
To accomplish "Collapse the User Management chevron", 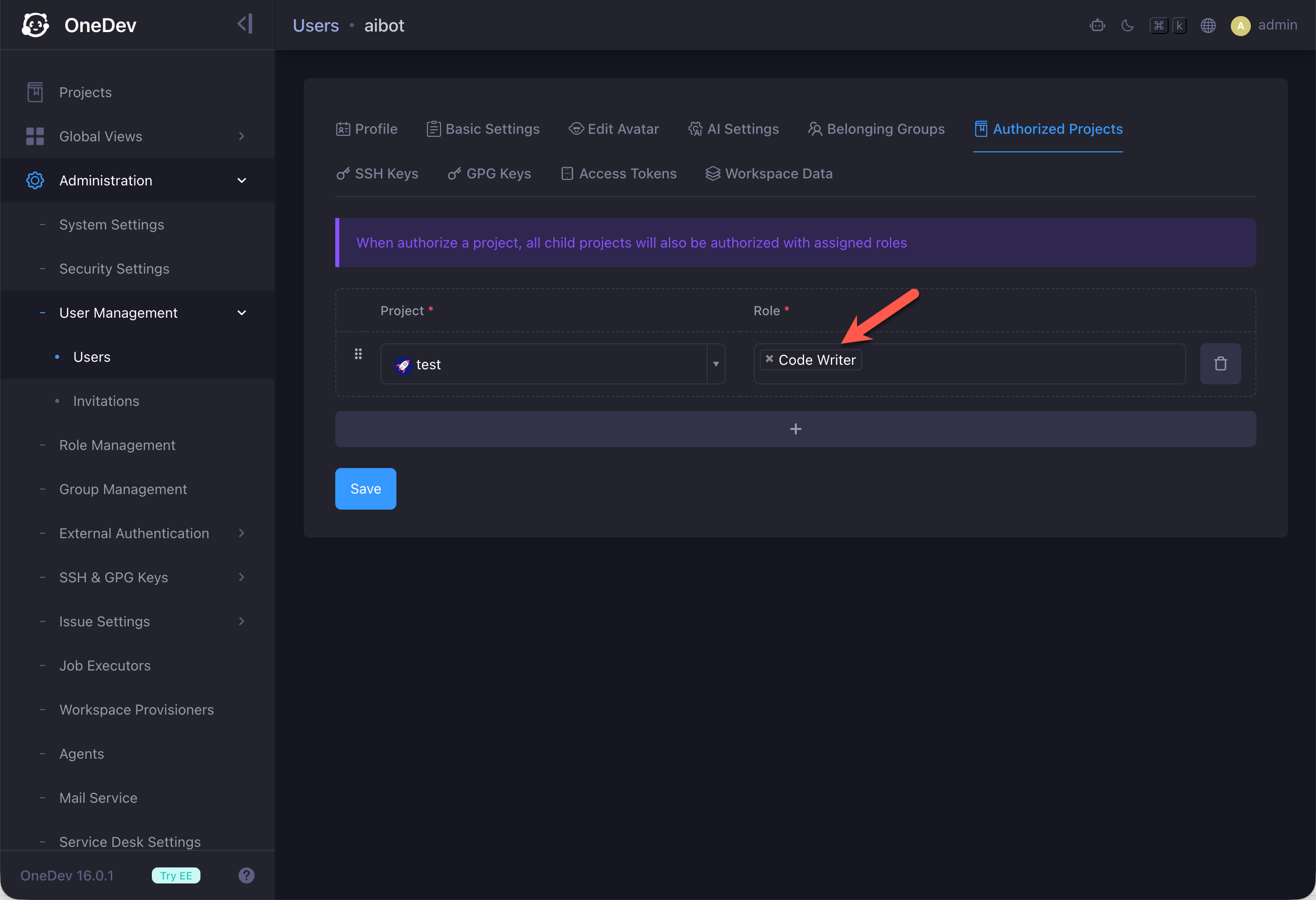I will [x=242, y=313].
